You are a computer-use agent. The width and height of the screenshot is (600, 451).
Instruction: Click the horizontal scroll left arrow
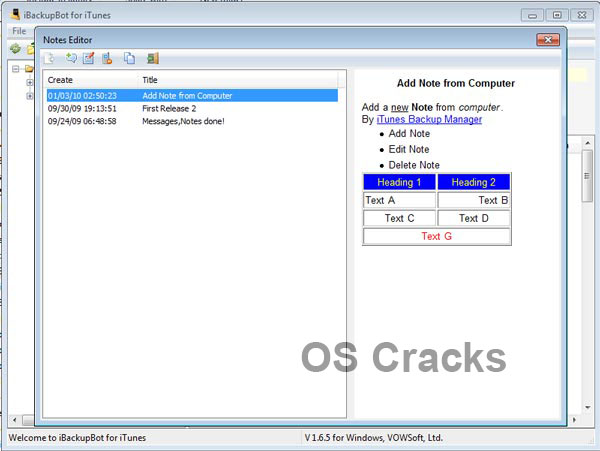15,420
